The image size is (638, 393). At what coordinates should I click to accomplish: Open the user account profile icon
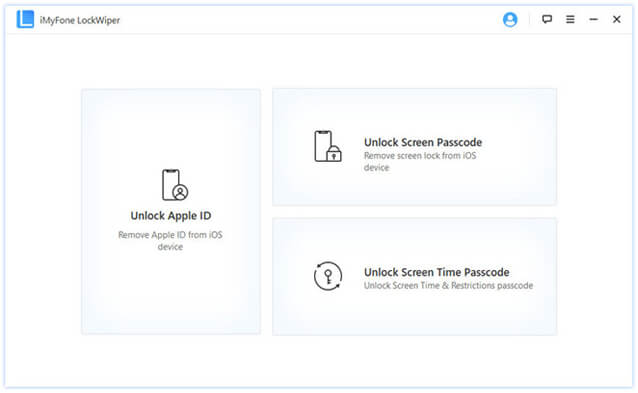[x=510, y=19]
